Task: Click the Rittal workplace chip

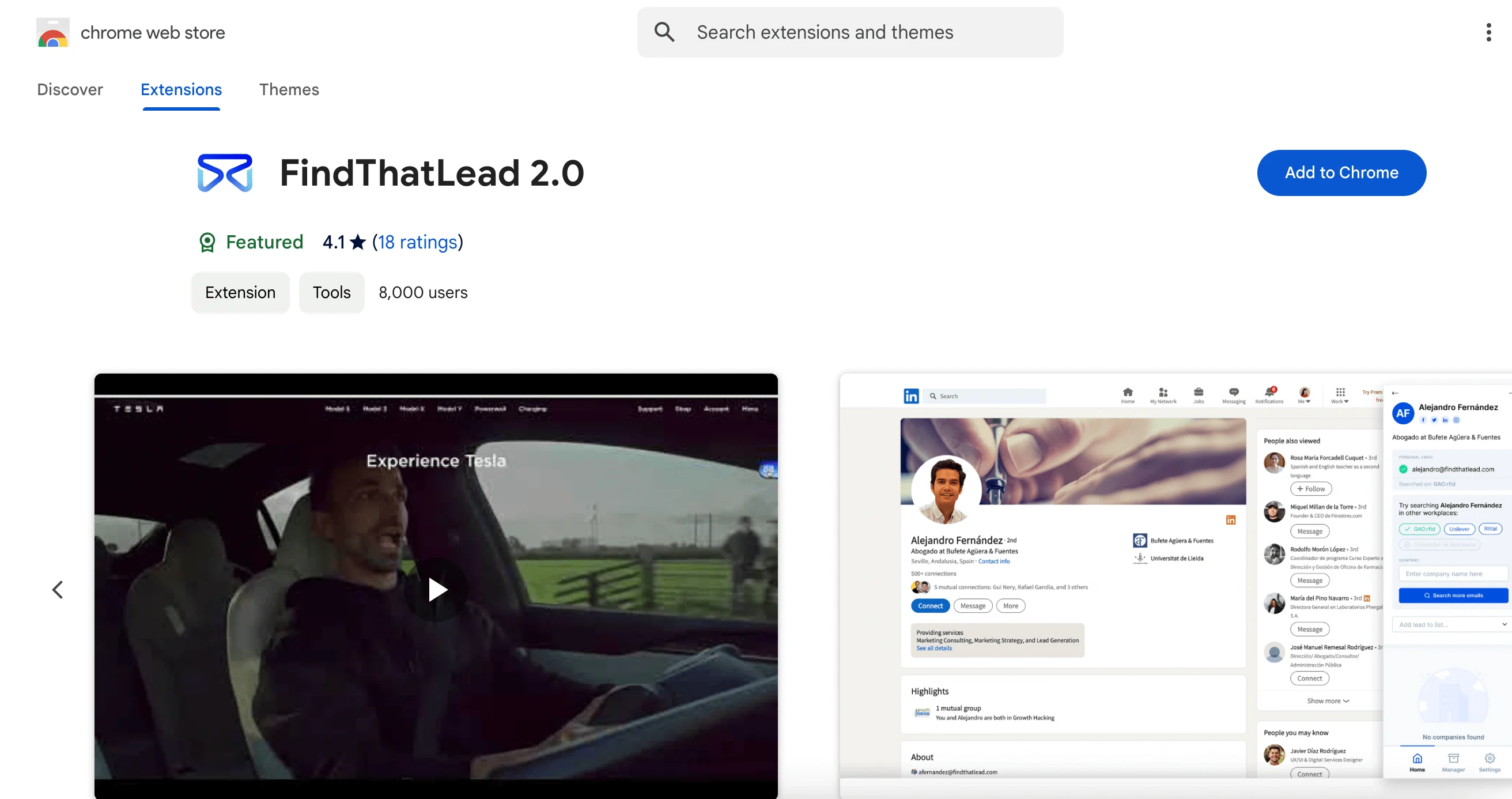Action: [x=1490, y=529]
